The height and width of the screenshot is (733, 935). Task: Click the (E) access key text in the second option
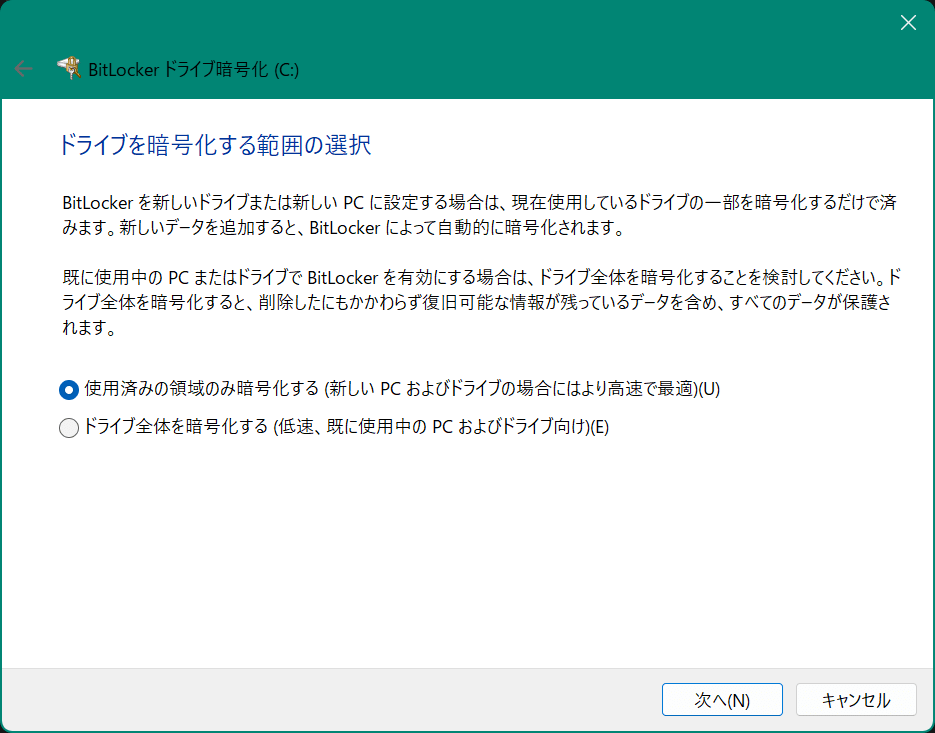click(598, 428)
